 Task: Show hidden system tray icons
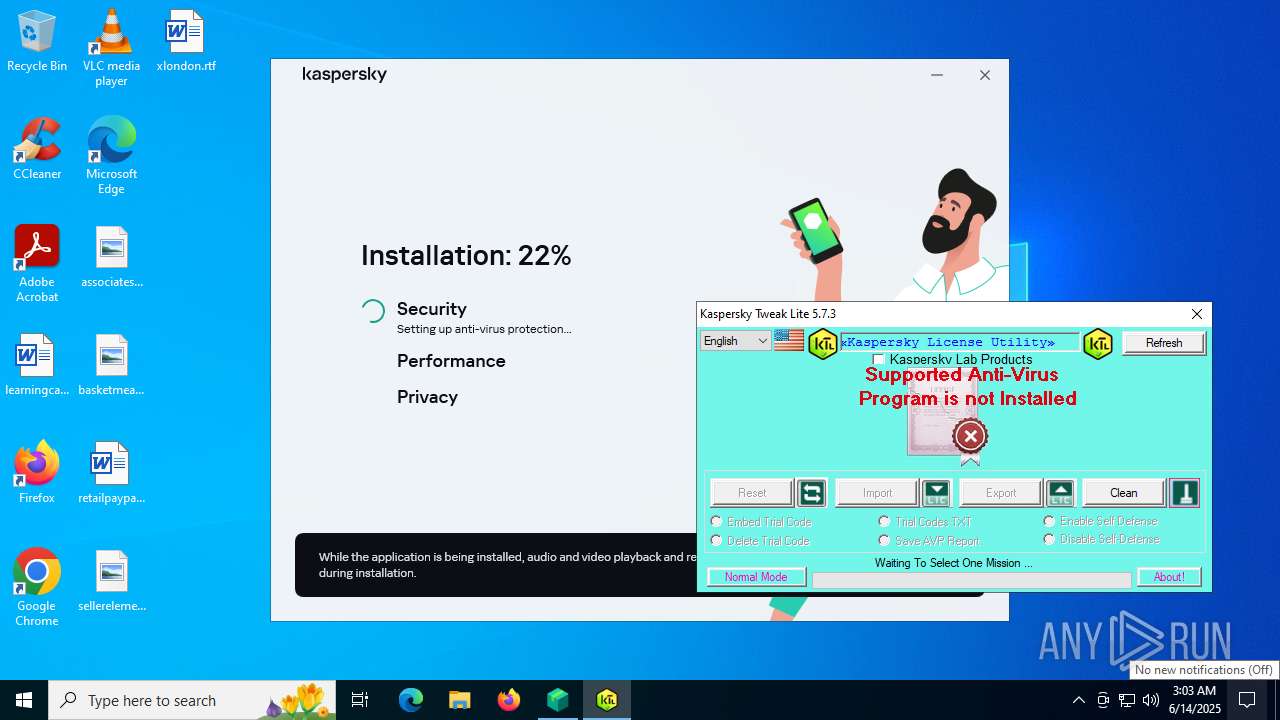click(1078, 700)
